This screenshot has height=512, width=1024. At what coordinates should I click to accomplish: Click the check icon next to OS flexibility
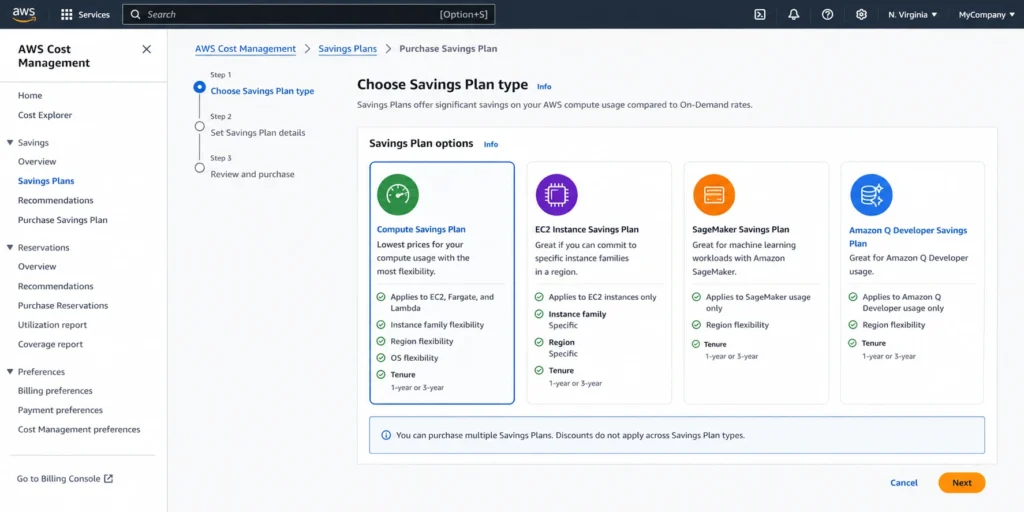381,358
